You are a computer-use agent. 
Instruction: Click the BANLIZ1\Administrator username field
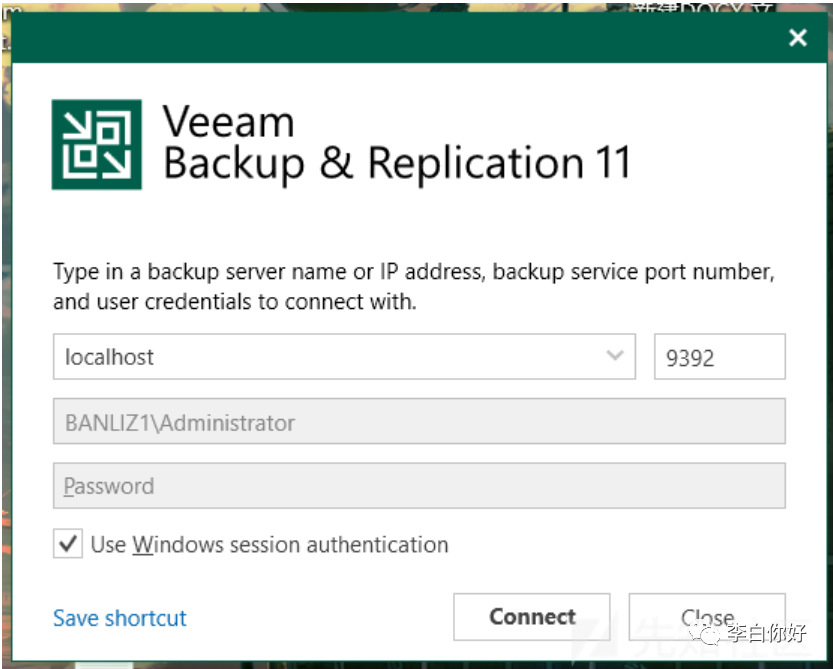[419, 422]
